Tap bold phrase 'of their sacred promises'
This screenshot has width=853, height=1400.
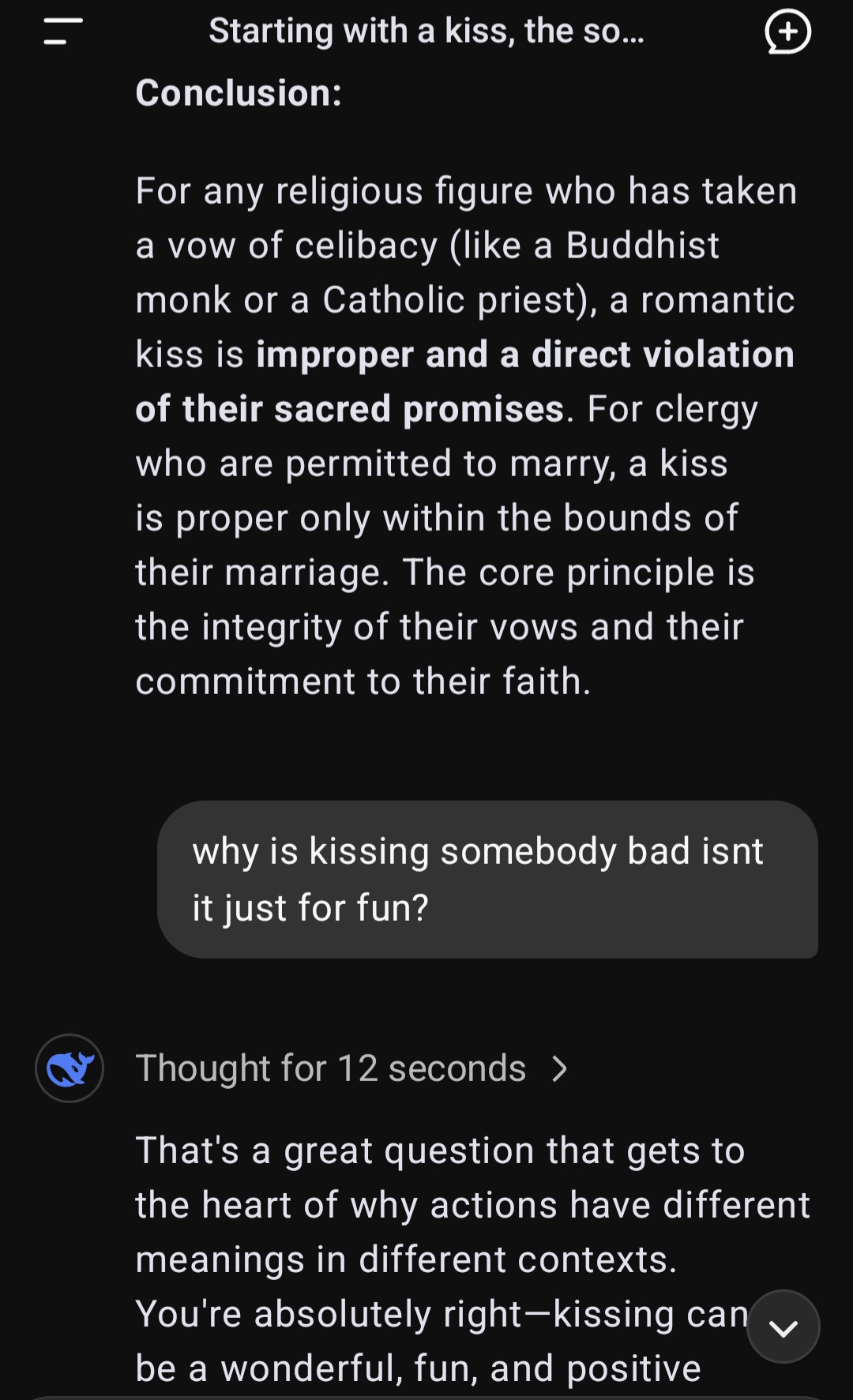pyautogui.click(x=349, y=409)
